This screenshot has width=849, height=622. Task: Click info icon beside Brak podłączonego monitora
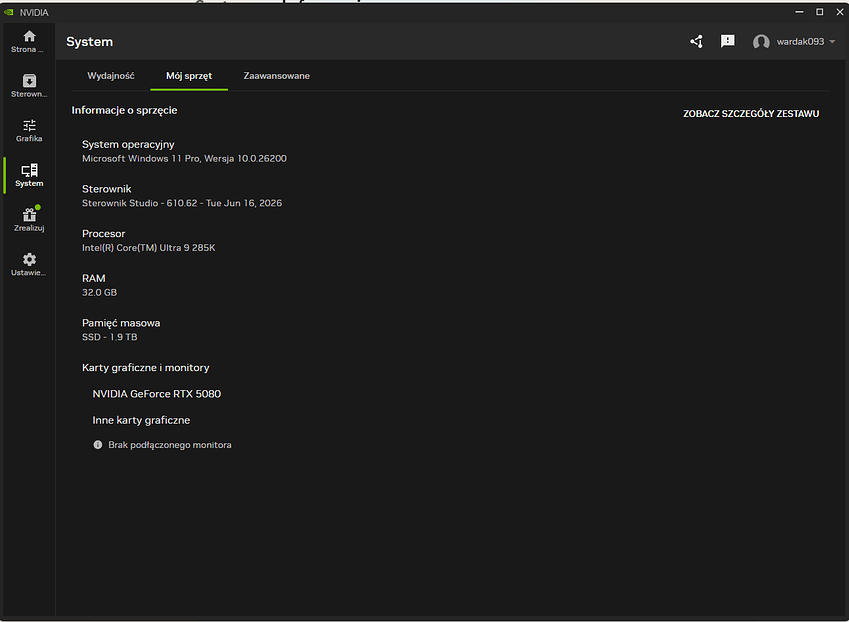click(97, 444)
